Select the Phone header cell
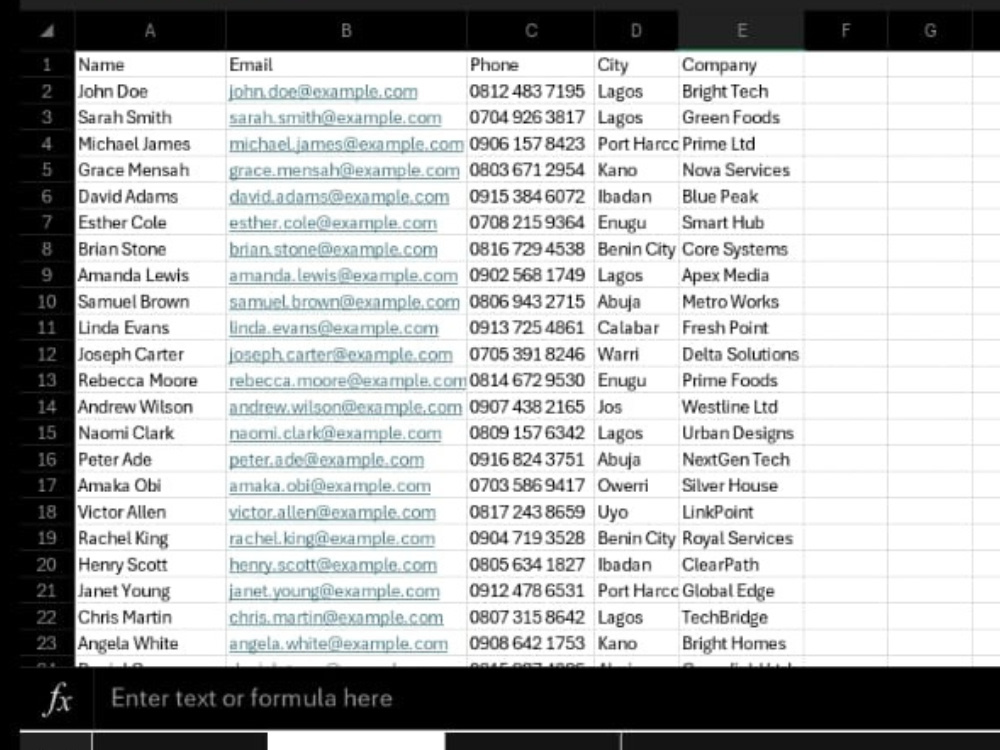The width and height of the screenshot is (1000, 750). pos(531,64)
